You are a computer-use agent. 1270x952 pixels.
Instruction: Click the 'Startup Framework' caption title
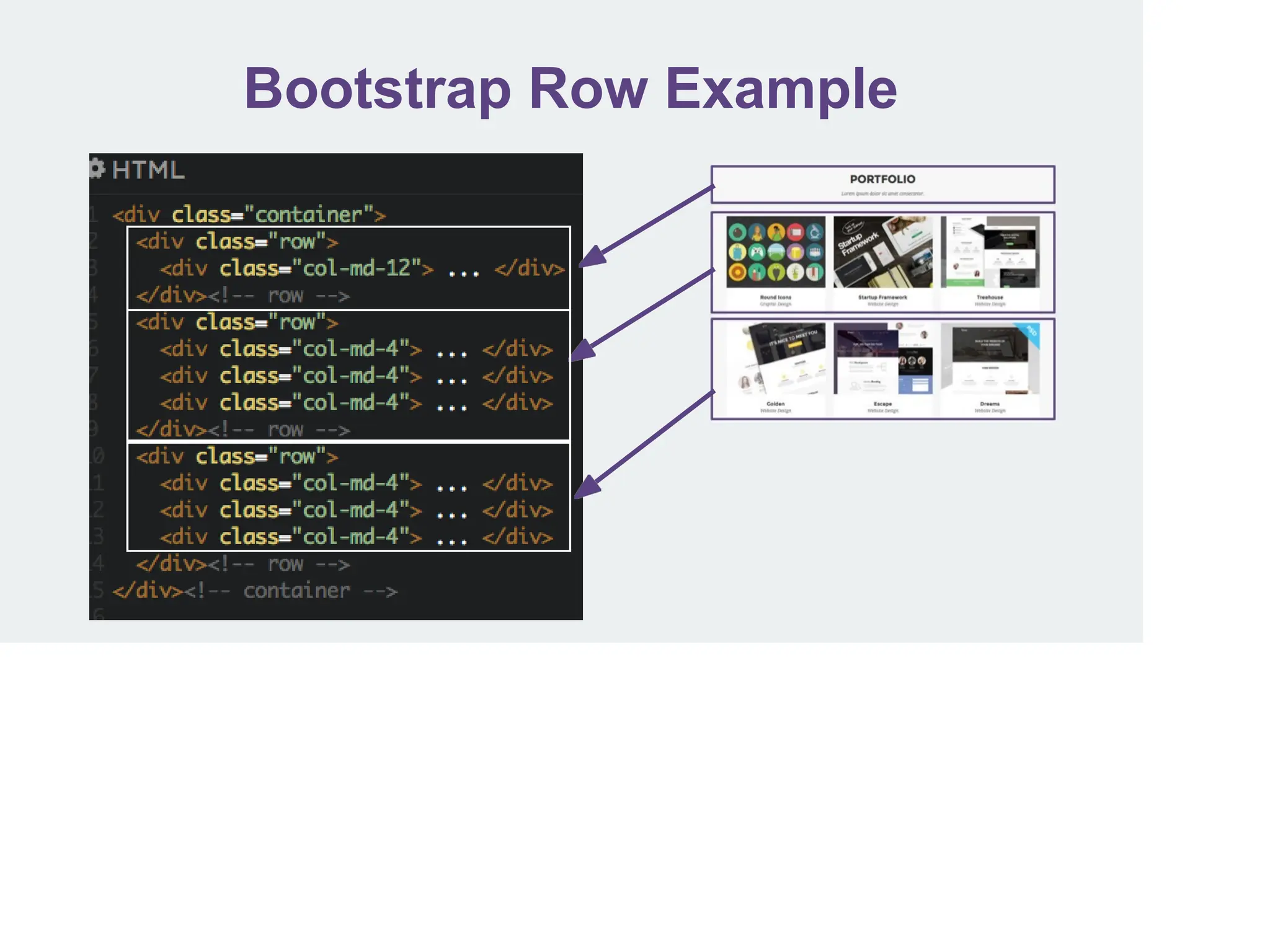pos(882,297)
